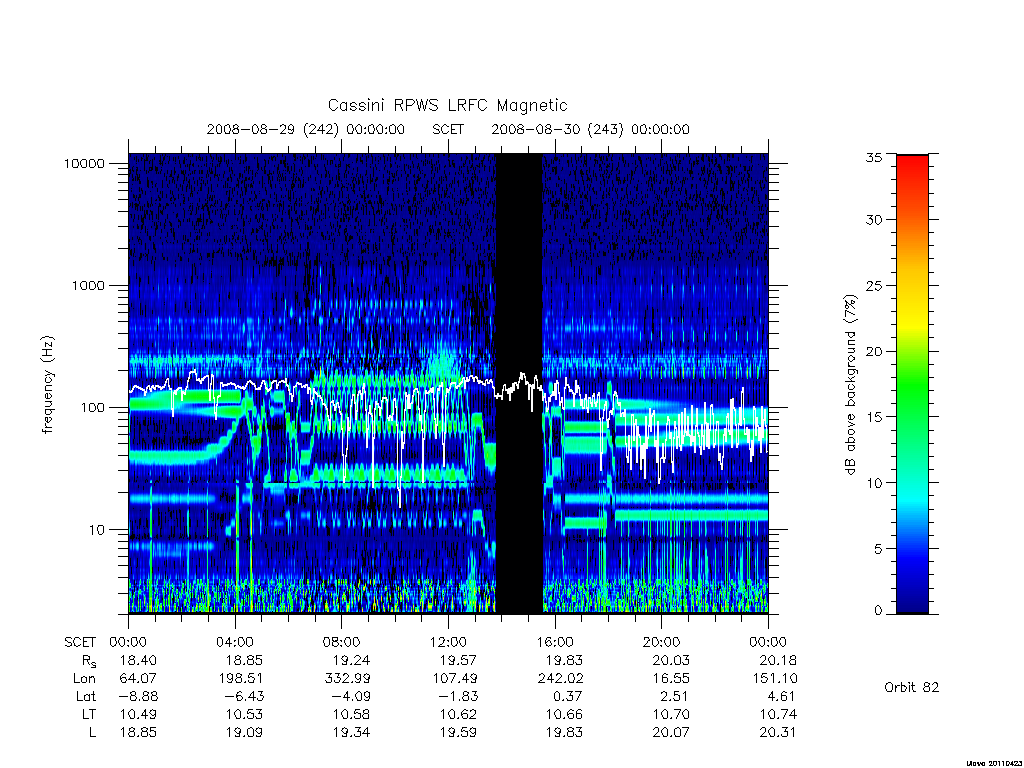Click the 'Lat' row label

(86, 696)
